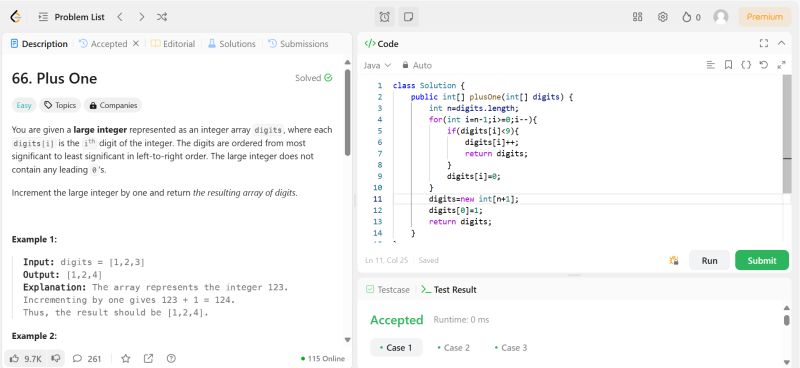Pick a random problem shuffle icon
The height and width of the screenshot is (368, 800).
[162, 17]
